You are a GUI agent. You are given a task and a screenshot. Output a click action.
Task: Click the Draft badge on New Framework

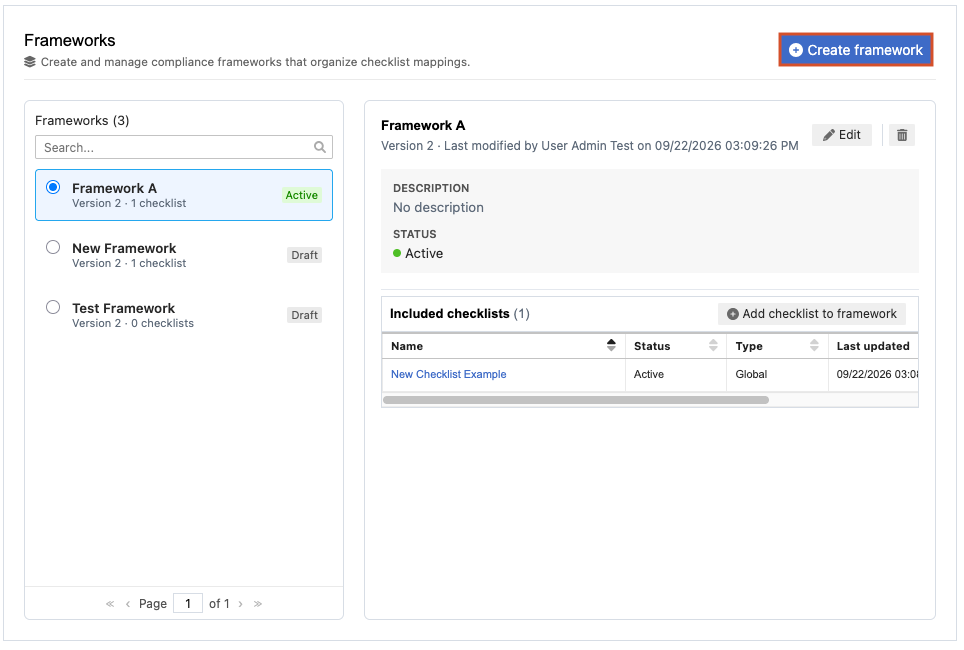[x=304, y=255]
